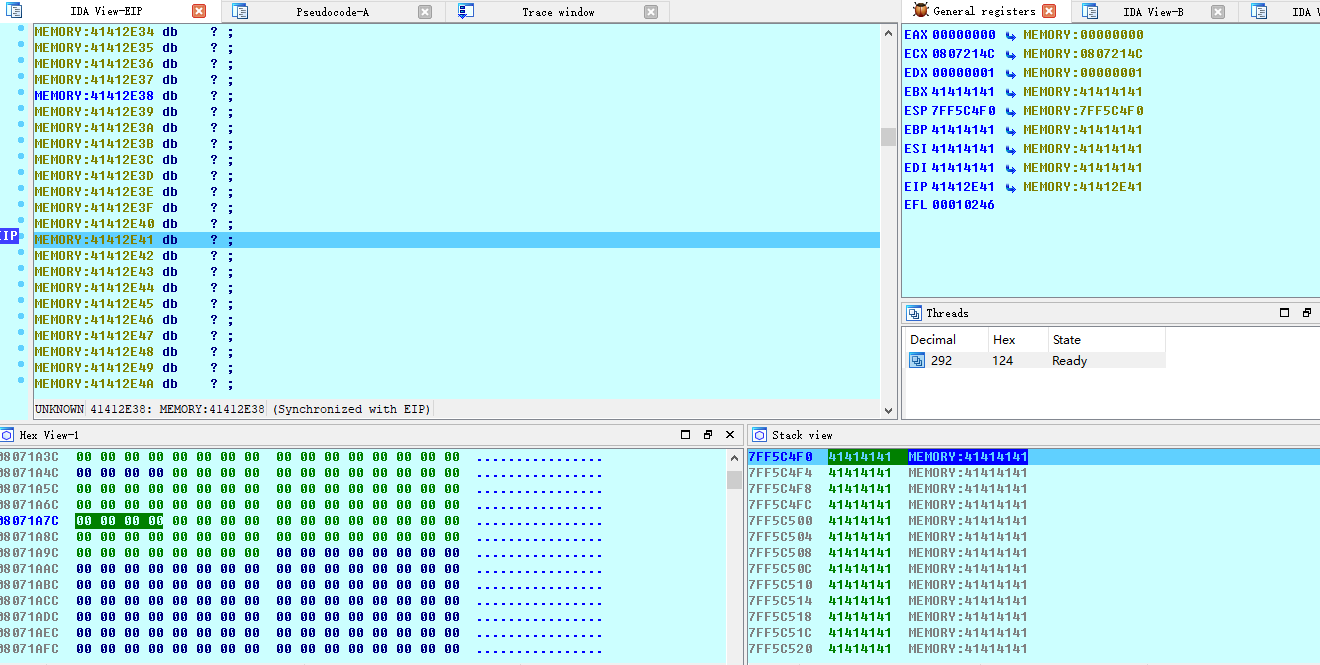The image size is (1320, 665).
Task: Click the Hex View-1 panel icon
Action: click(x=7, y=435)
